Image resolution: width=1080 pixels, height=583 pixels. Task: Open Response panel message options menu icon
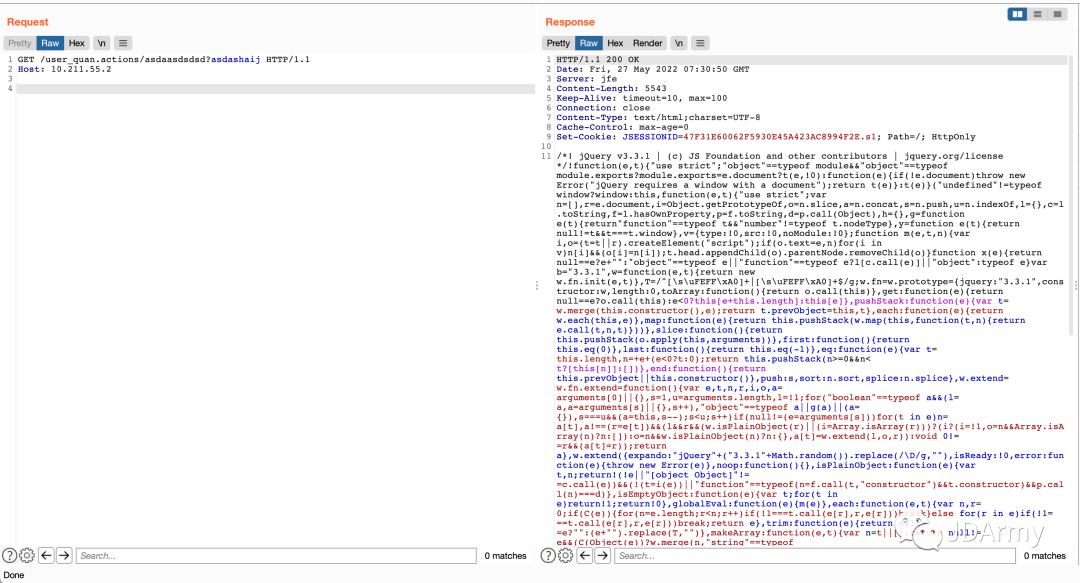click(700, 43)
